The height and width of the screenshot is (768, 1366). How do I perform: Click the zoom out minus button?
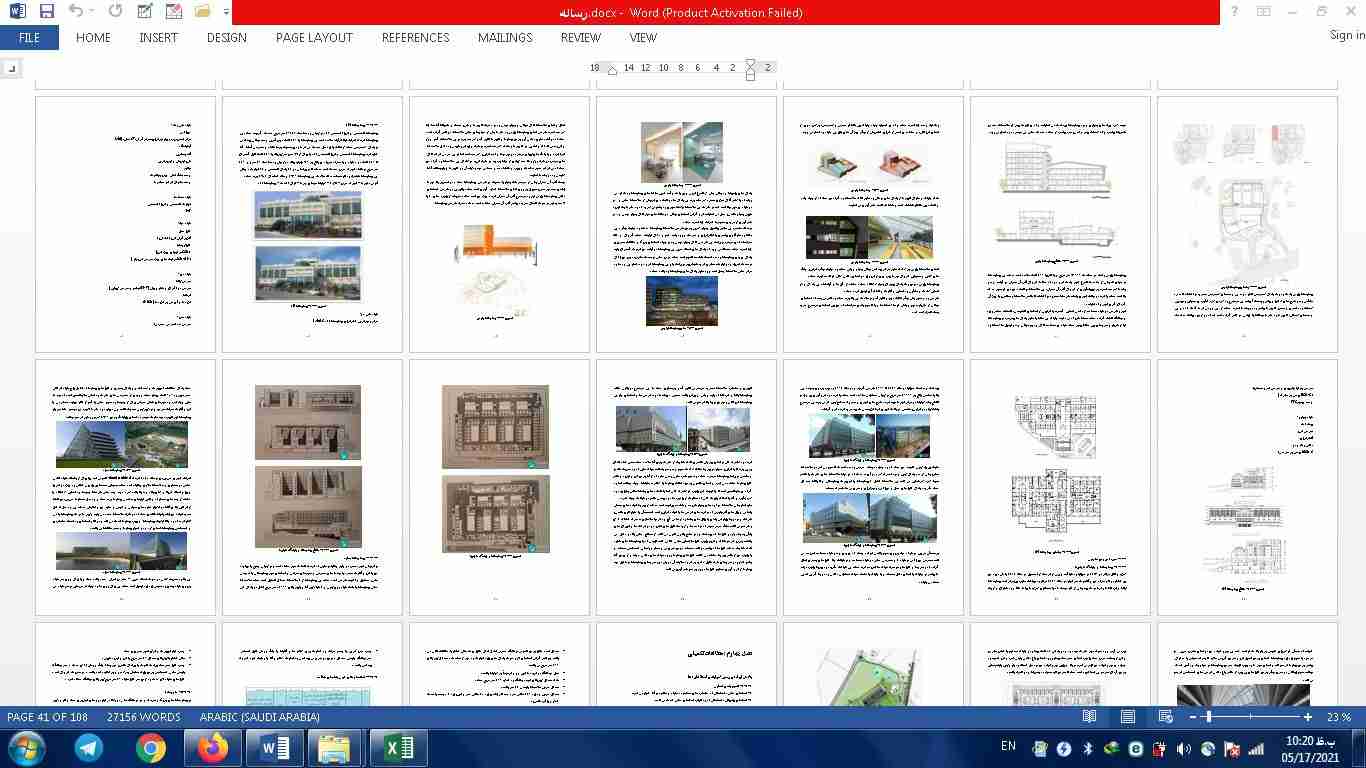tap(1193, 717)
